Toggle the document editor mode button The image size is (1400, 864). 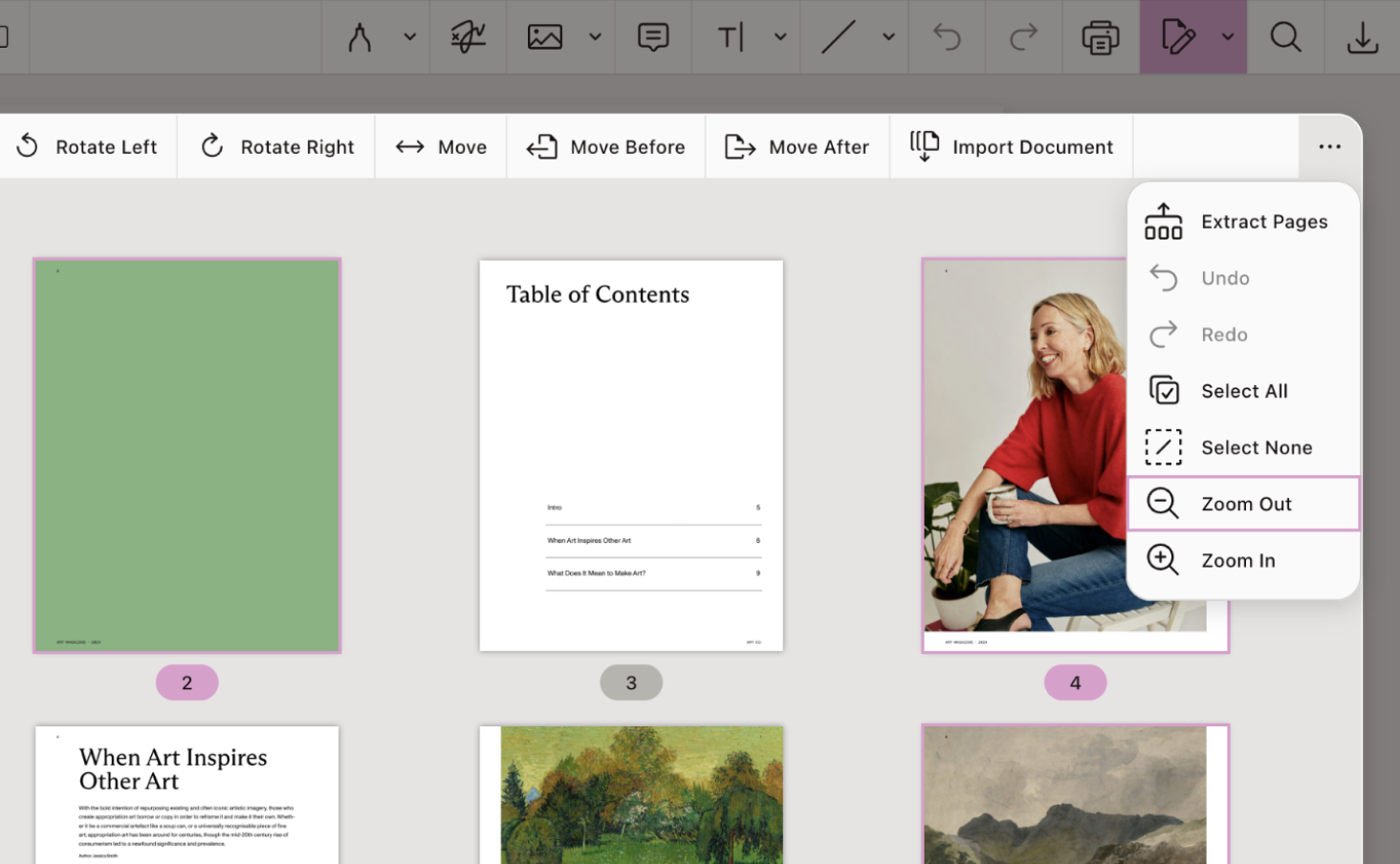(x=1177, y=37)
